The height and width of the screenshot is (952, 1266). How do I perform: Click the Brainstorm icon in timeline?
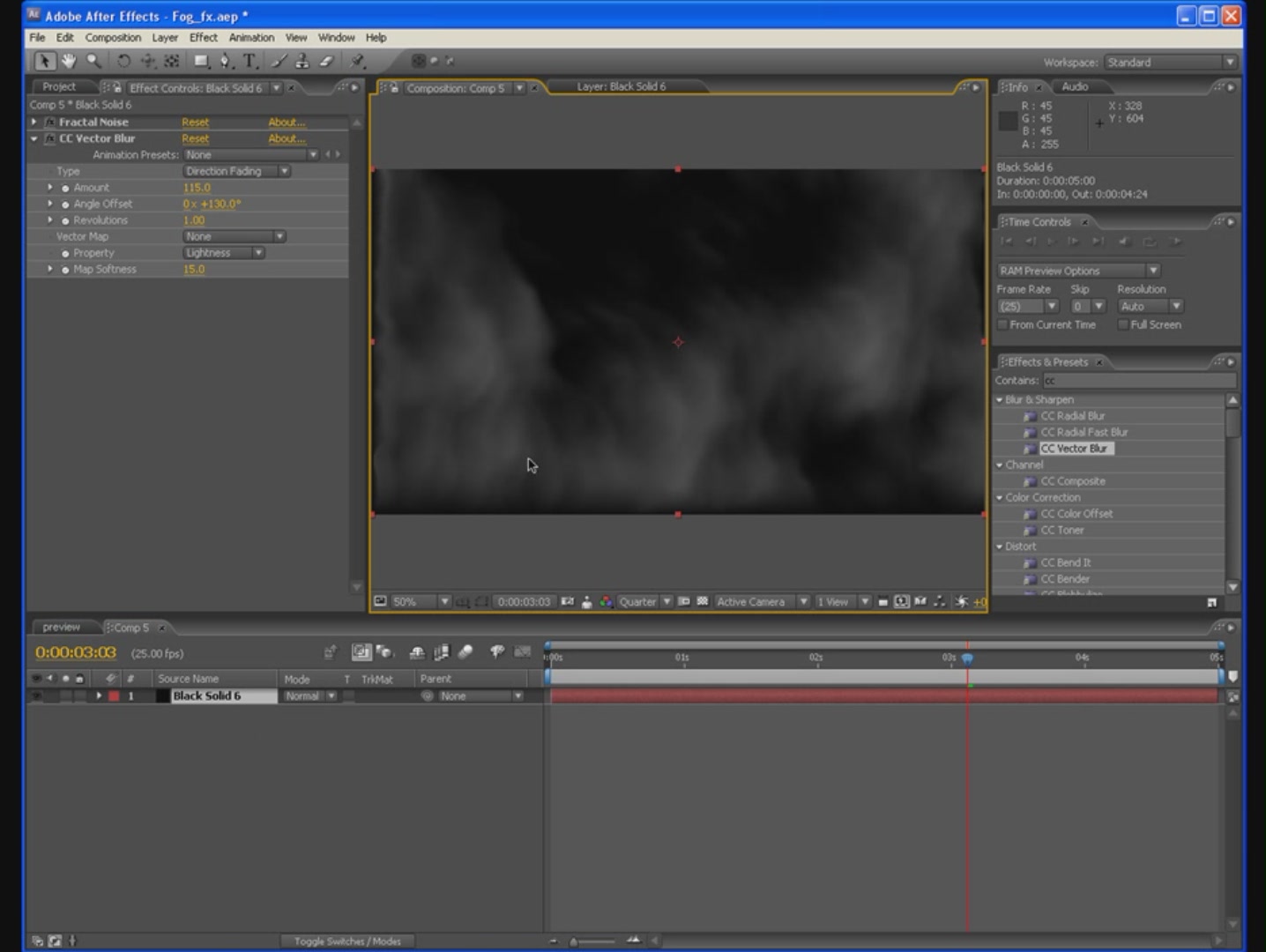tap(497, 652)
